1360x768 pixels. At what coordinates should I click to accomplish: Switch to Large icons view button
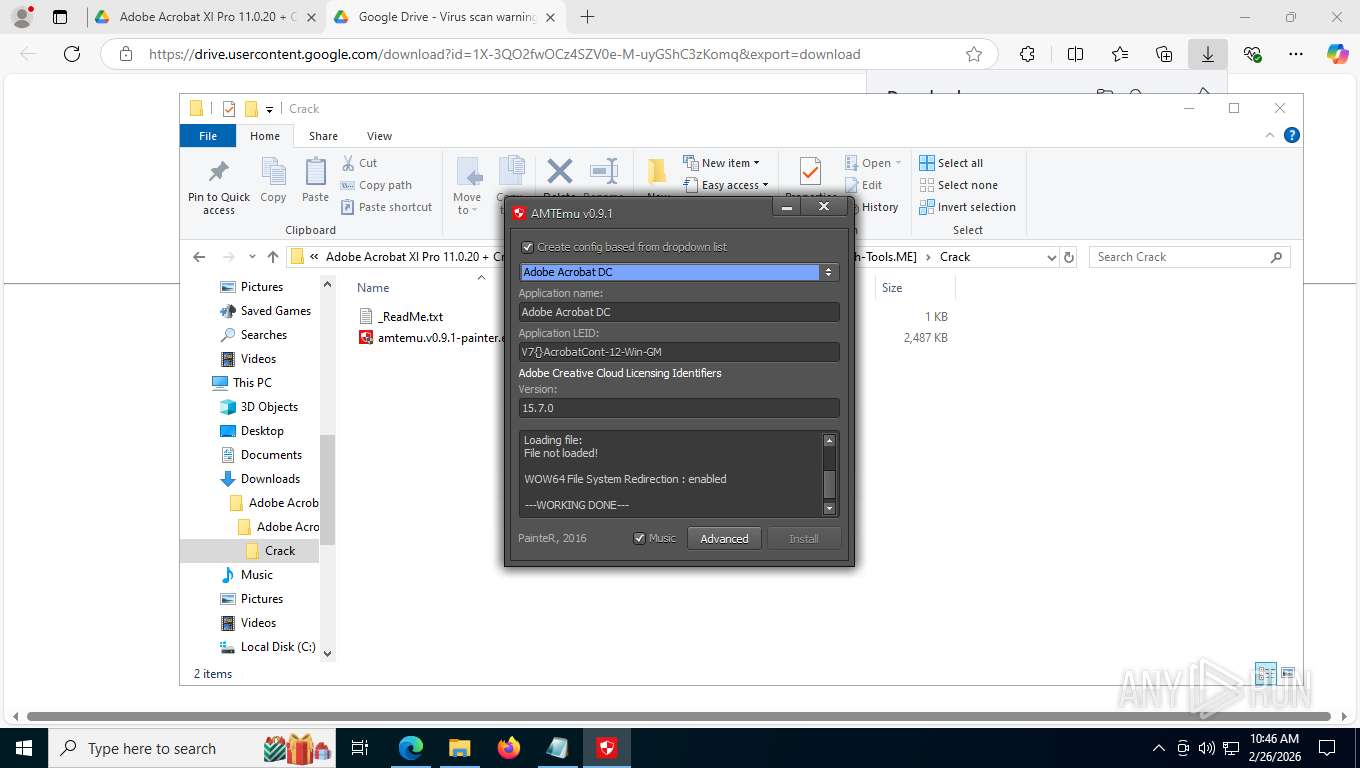(x=1287, y=674)
